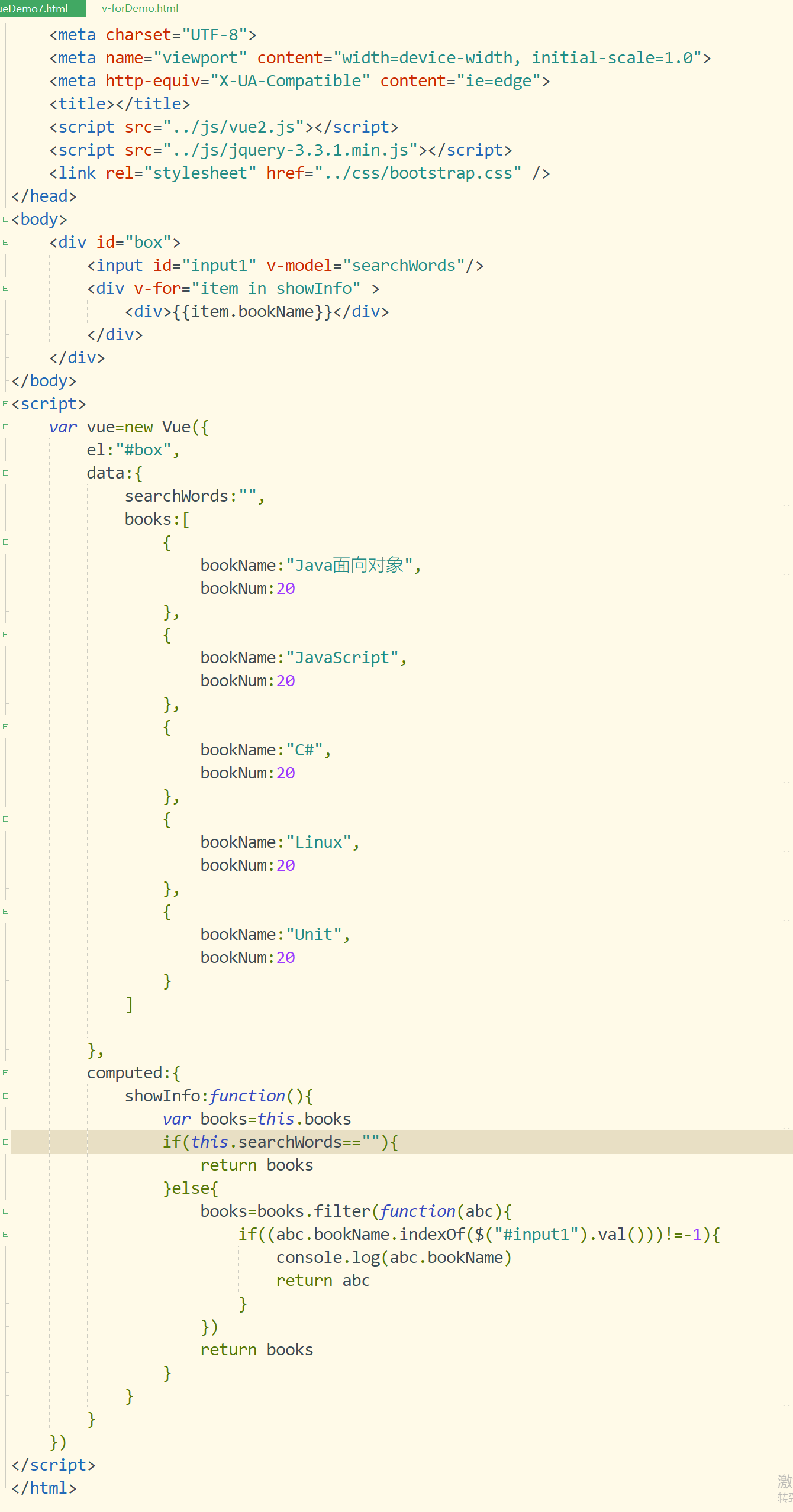This screenshot has height=1512, width=793.
Task: Fold the var vue=new Vue block
Action: pos(5,427)
